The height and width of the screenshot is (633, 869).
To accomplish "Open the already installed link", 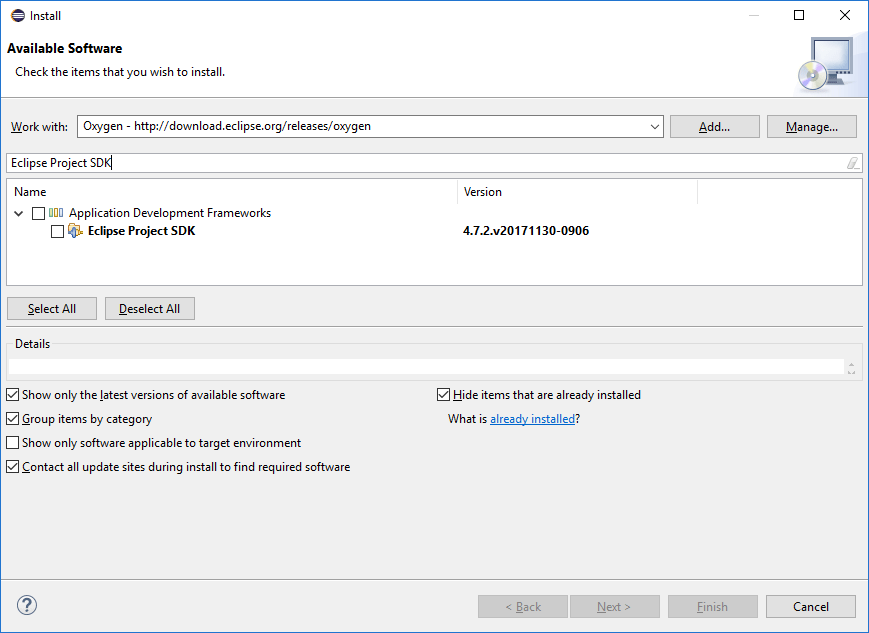I will click(532, 418).
